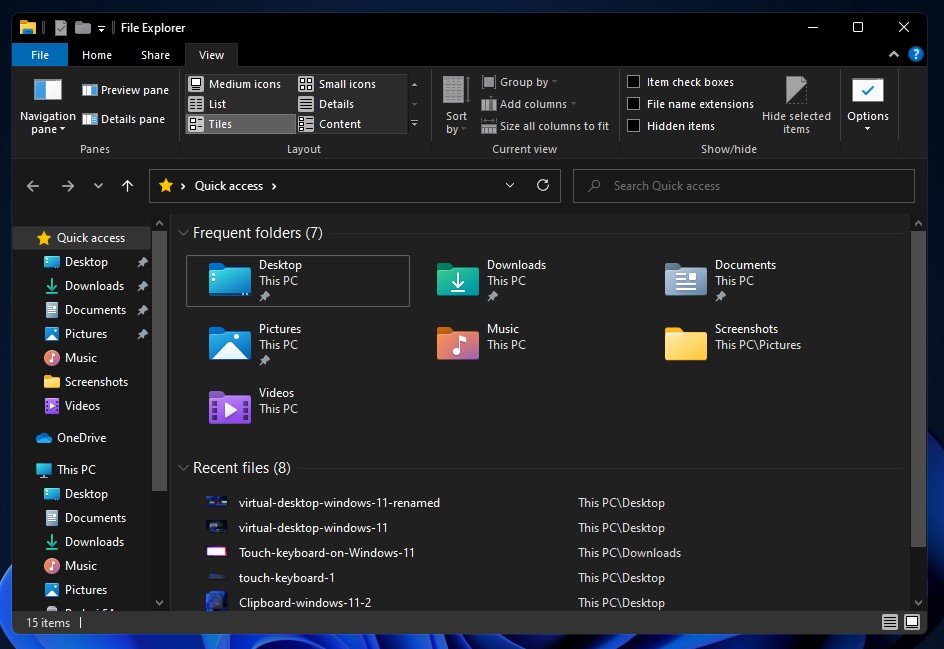Toggle the Preview pane

tap(125, 90)
